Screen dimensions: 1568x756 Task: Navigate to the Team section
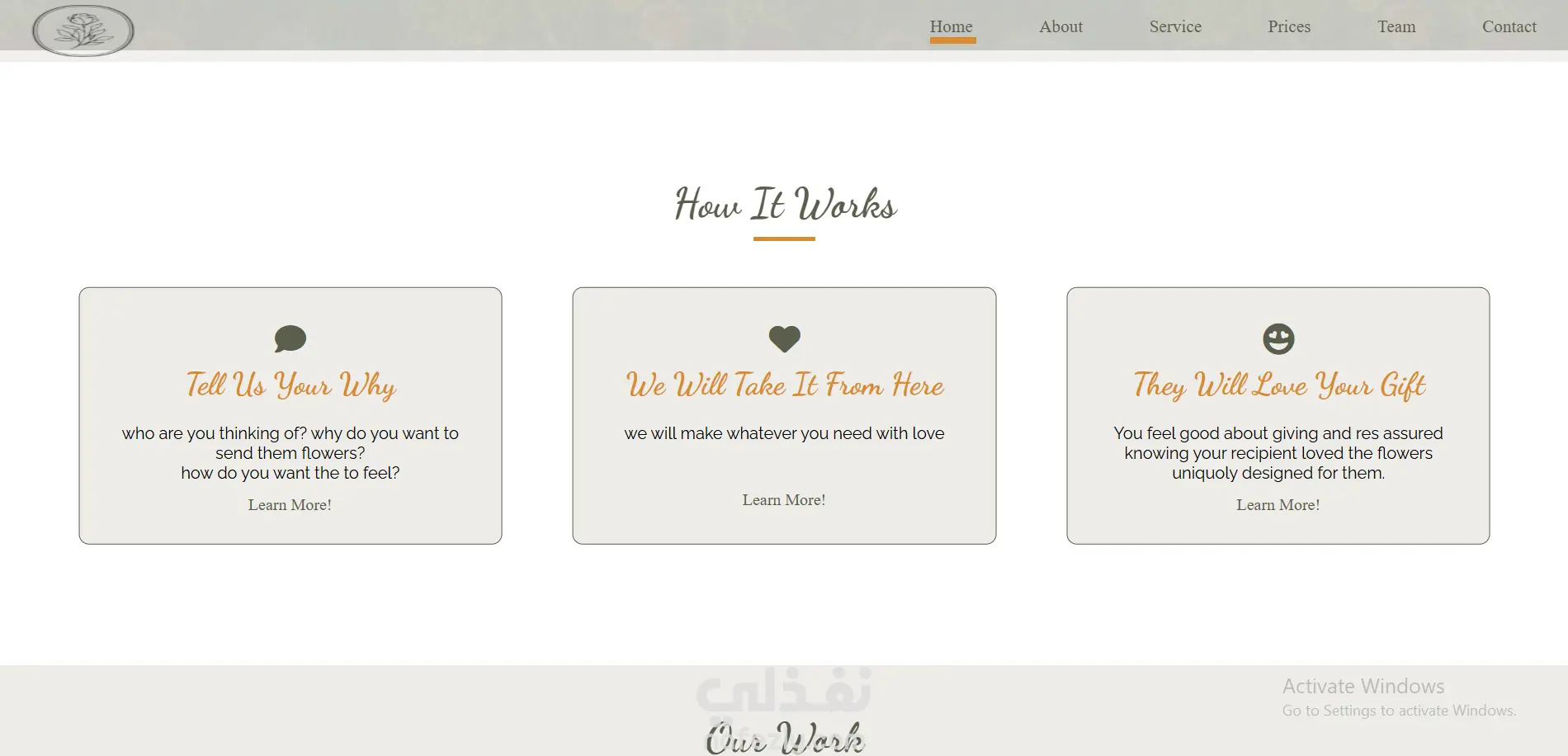tap(1396, 26)
